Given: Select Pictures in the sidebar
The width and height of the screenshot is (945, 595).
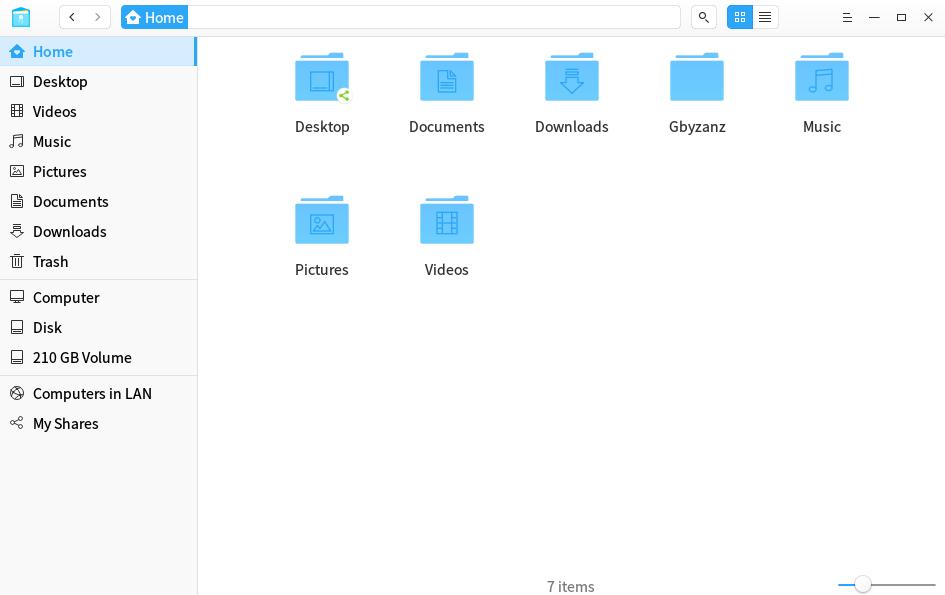Looking at the screenshot, I should (98, 172).
